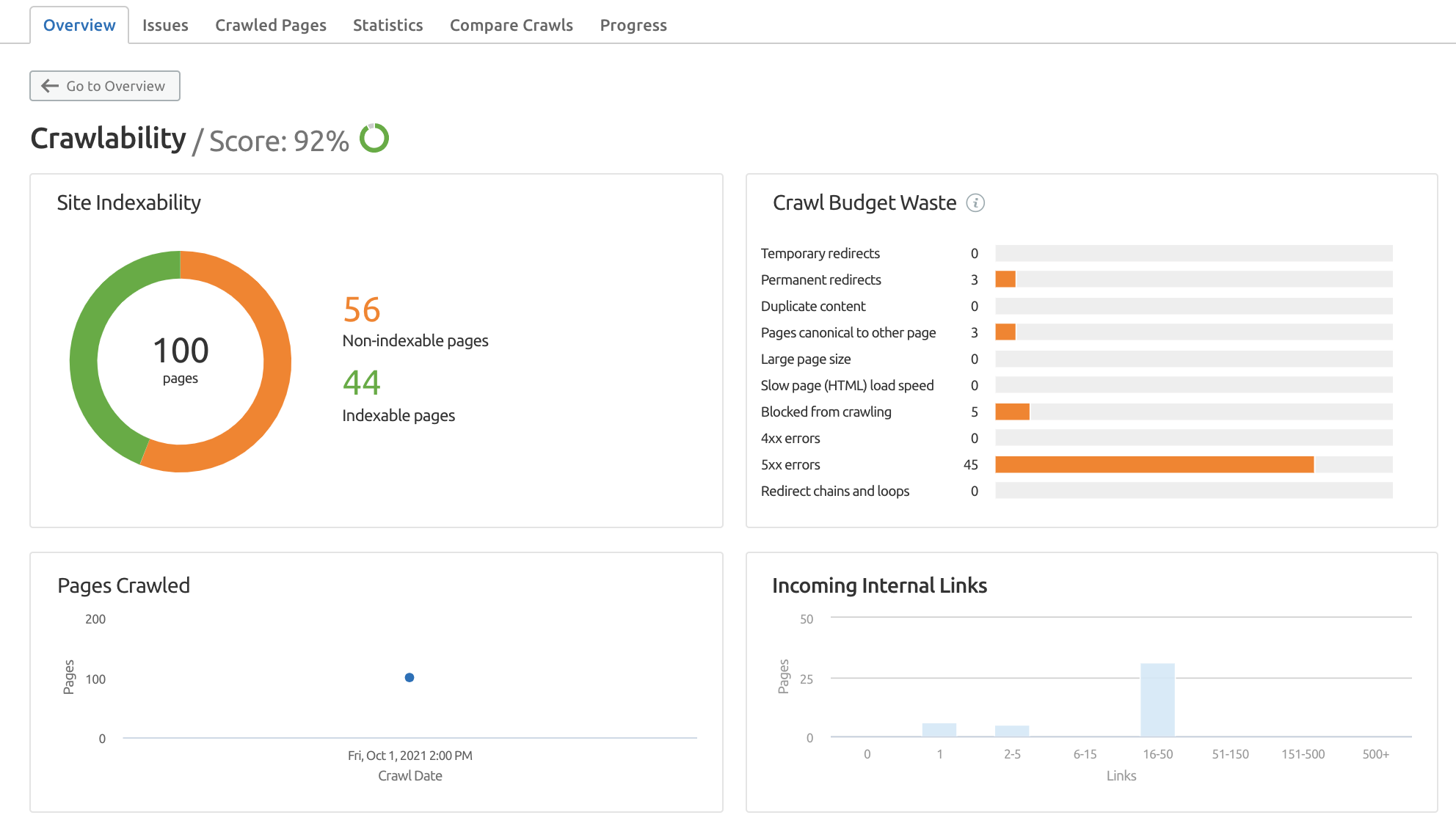Click the Go to Overview button
The image size is (1456, 826).
pyautogui.click(x=104, y=85)
